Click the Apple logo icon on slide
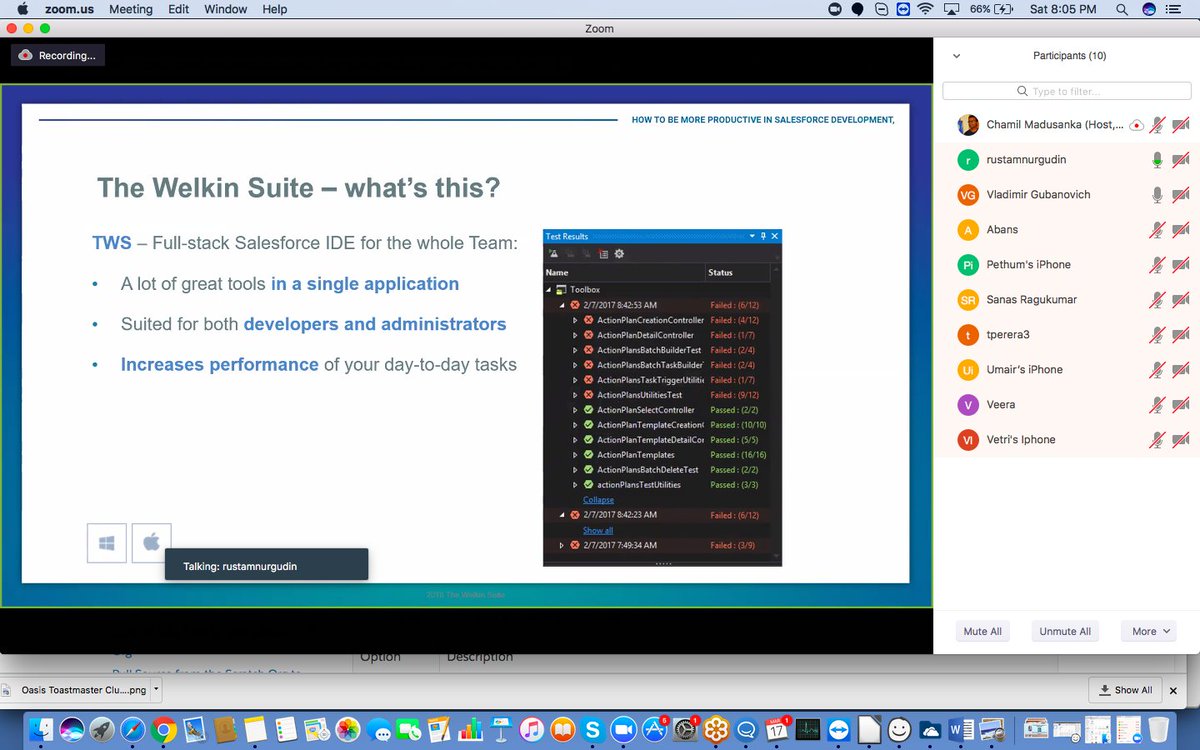The image size is (1200, 750). 152,543
